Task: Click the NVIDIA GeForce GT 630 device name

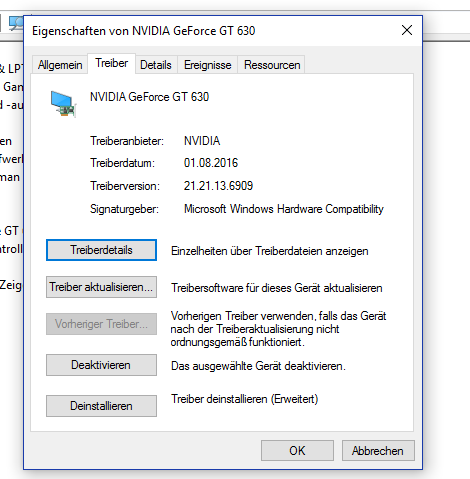Action: coord(149,97)
